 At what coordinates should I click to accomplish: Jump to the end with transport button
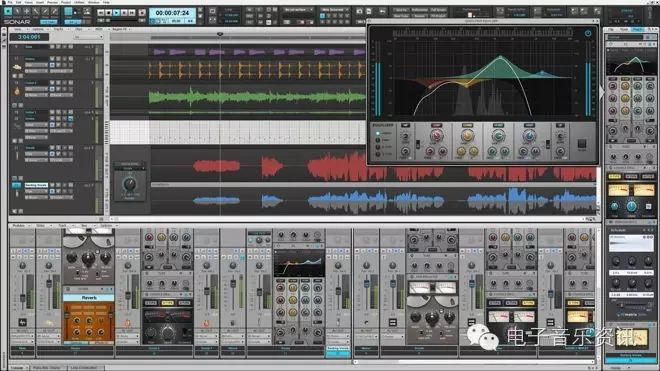tap(131, 13)
